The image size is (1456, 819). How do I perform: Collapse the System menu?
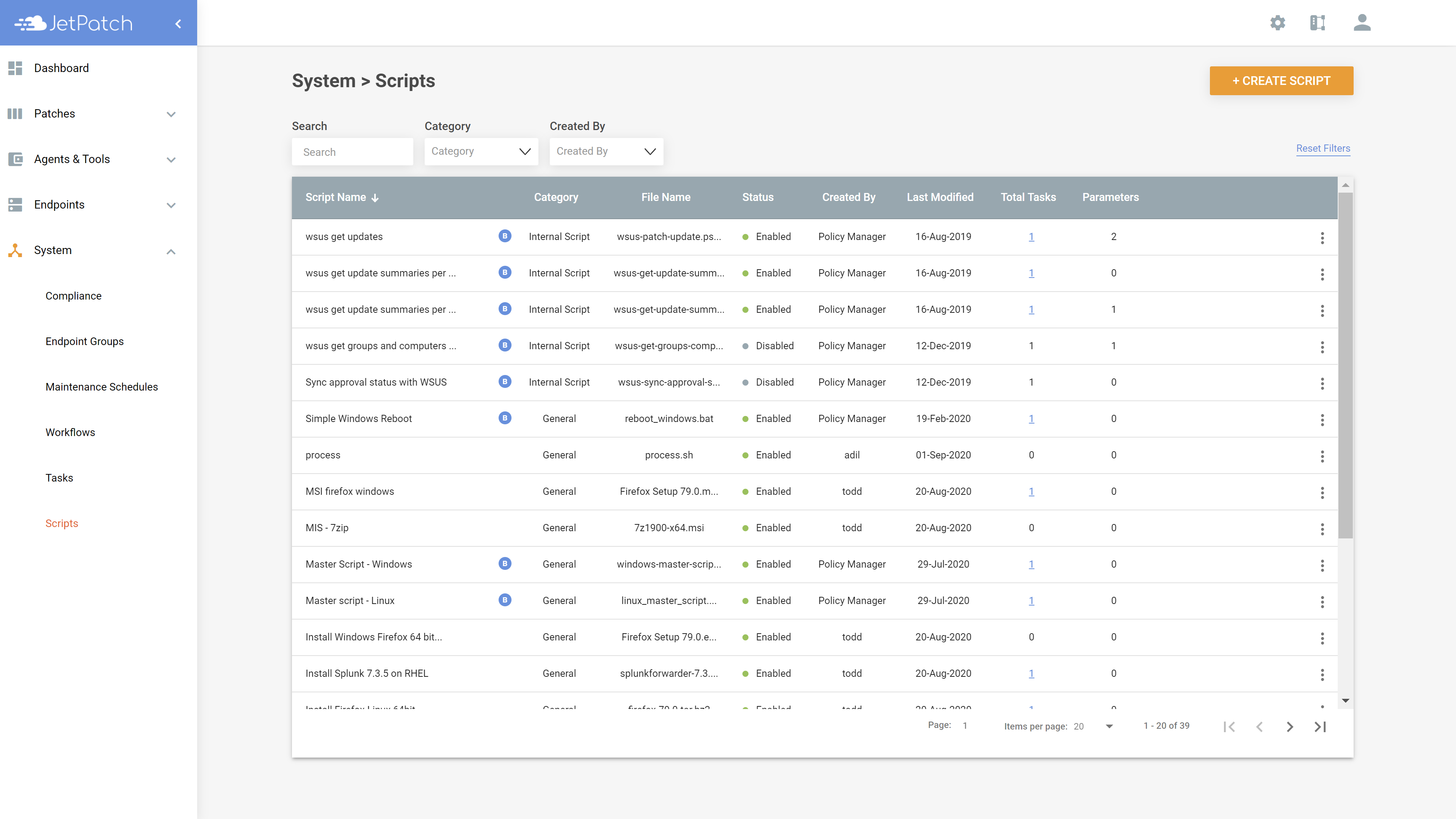click(x=171, y=251)
